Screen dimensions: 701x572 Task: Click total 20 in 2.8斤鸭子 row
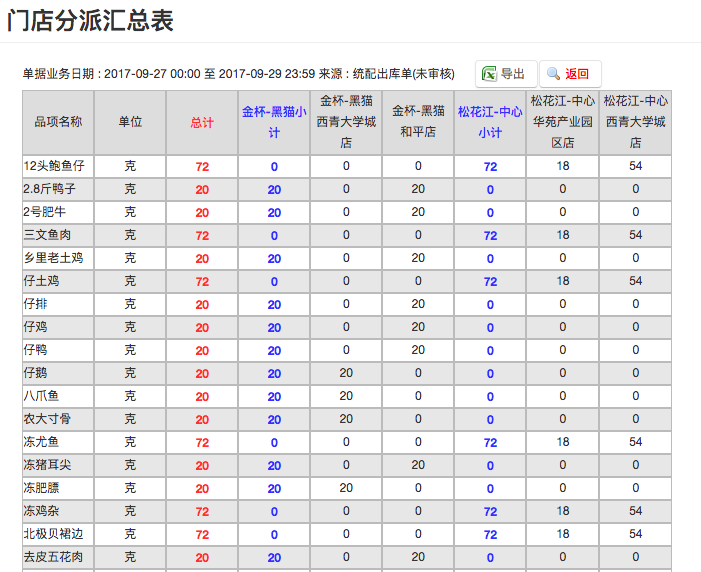202,190
